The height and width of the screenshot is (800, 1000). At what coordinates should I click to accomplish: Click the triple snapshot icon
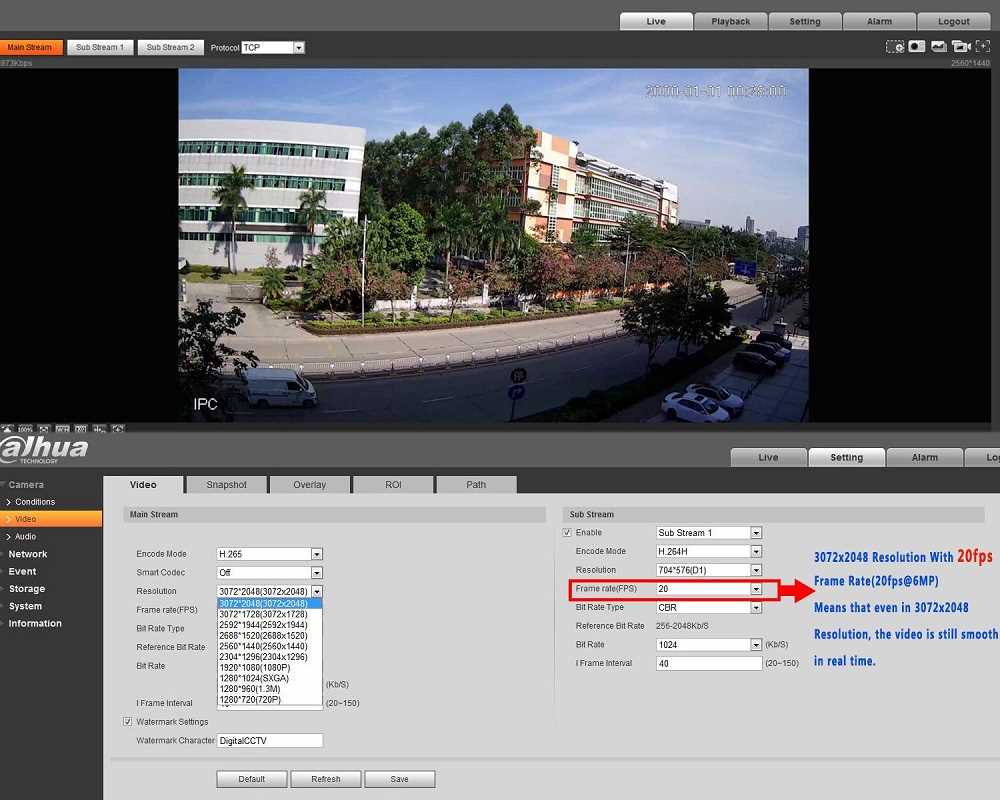click(x=939, y=46)
